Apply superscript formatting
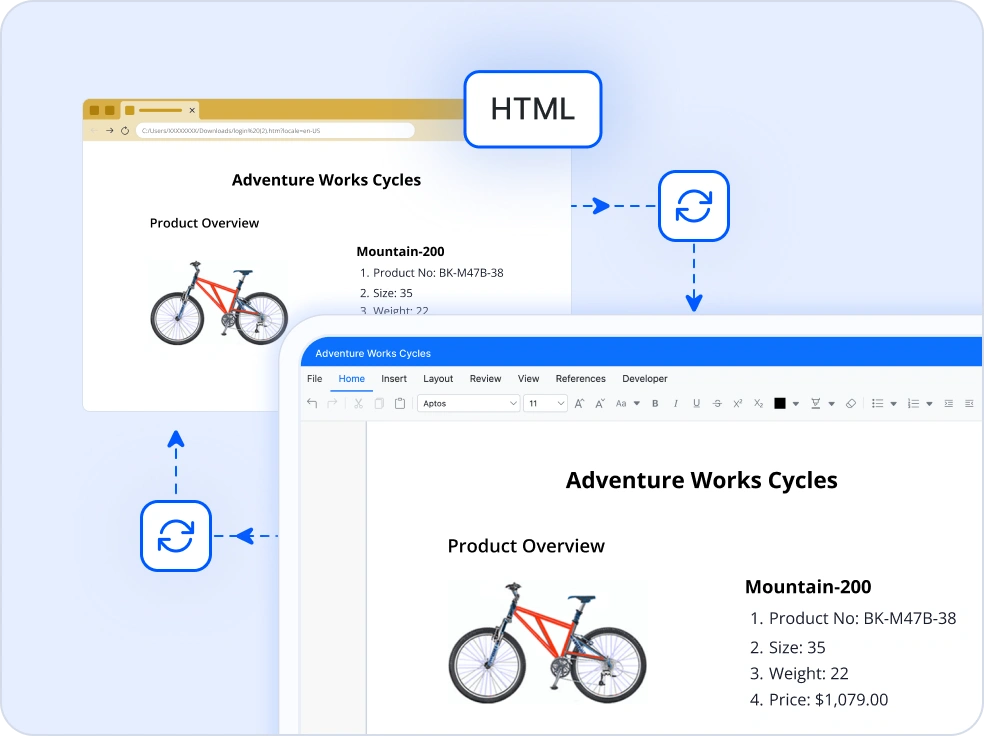984x736 pixels. [737, 404]
